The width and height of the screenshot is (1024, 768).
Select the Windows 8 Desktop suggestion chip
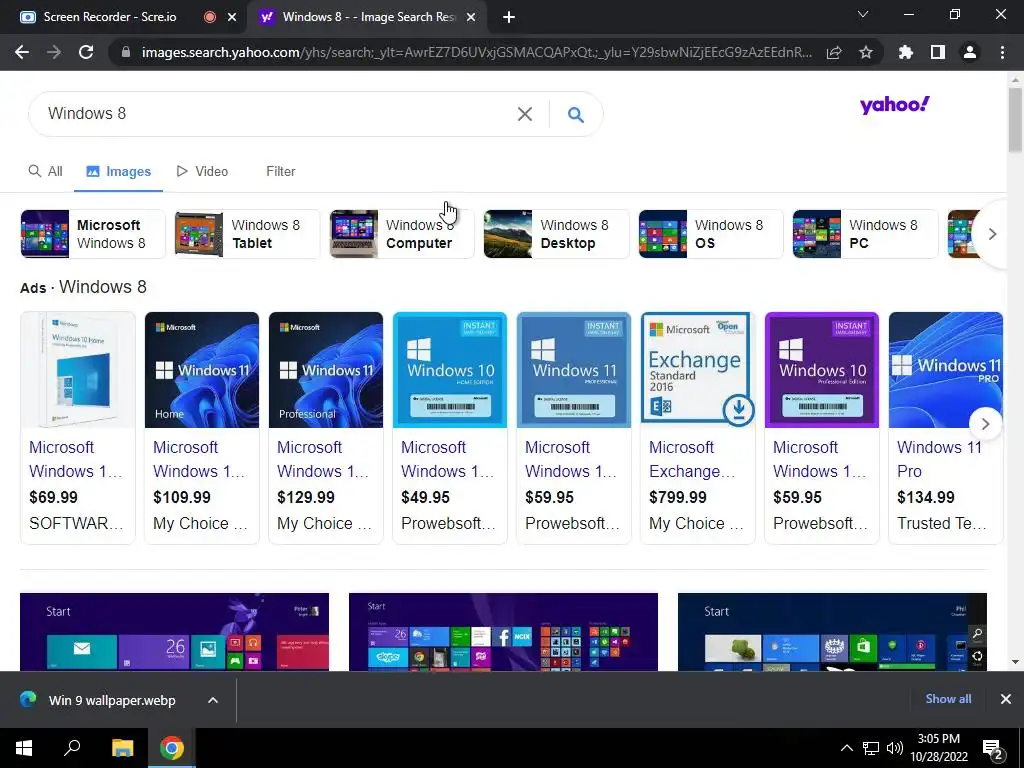pyautogui.click(x=556, y=234)
